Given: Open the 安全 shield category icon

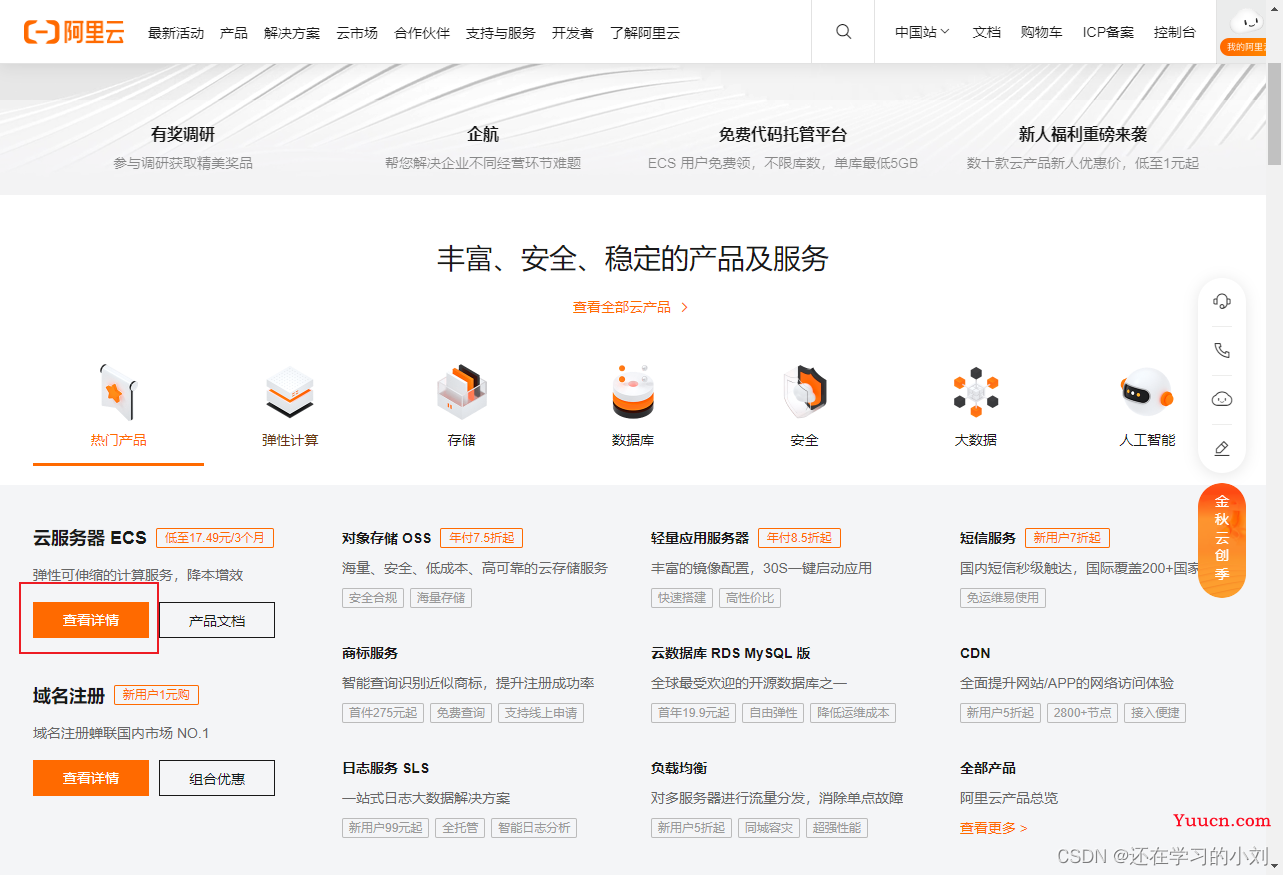Looking at the screenshot, I should tap(804, 392).
